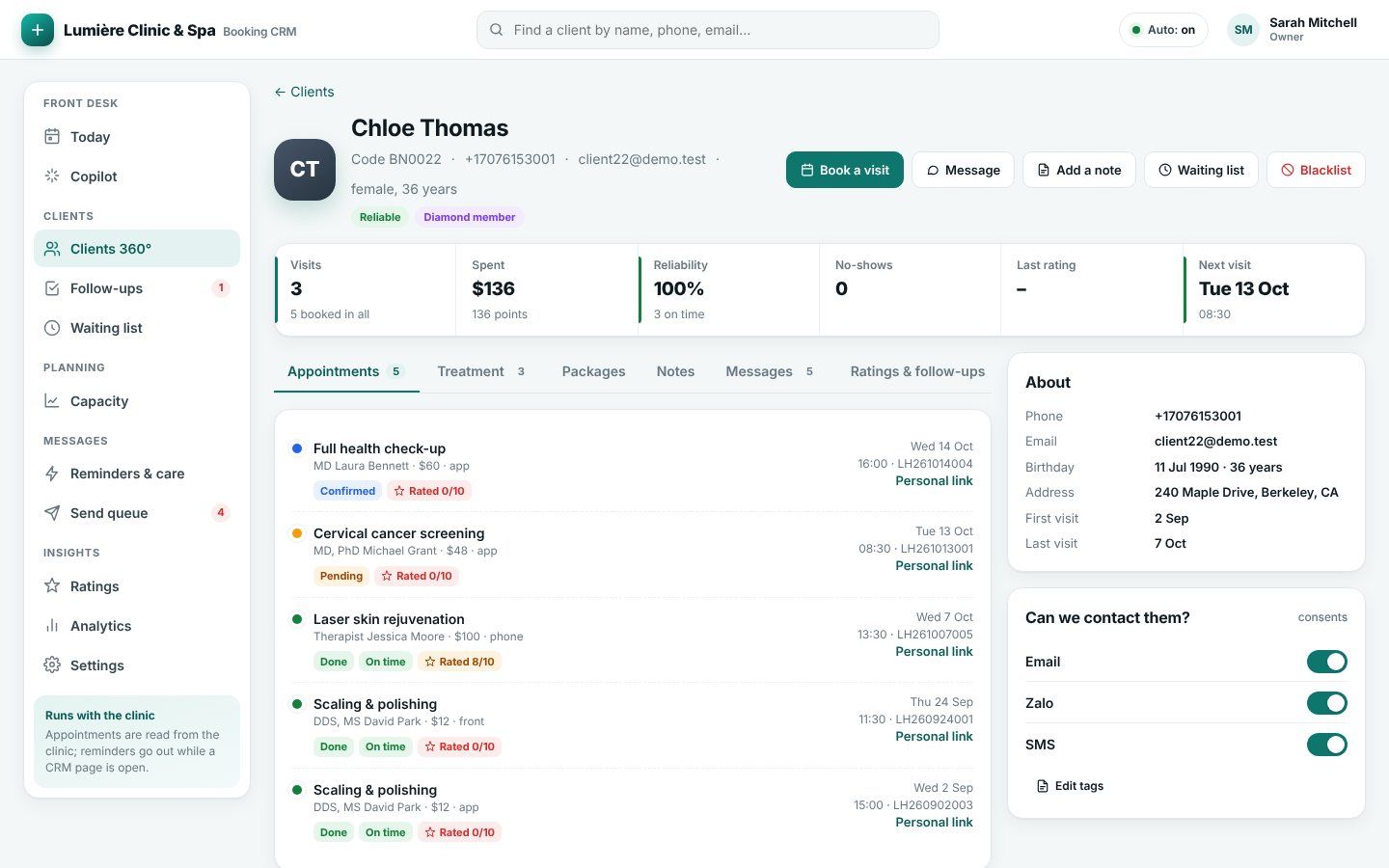1389x868 pixels.
Task: Click the search magnifier icon
Action: [496, 30]
